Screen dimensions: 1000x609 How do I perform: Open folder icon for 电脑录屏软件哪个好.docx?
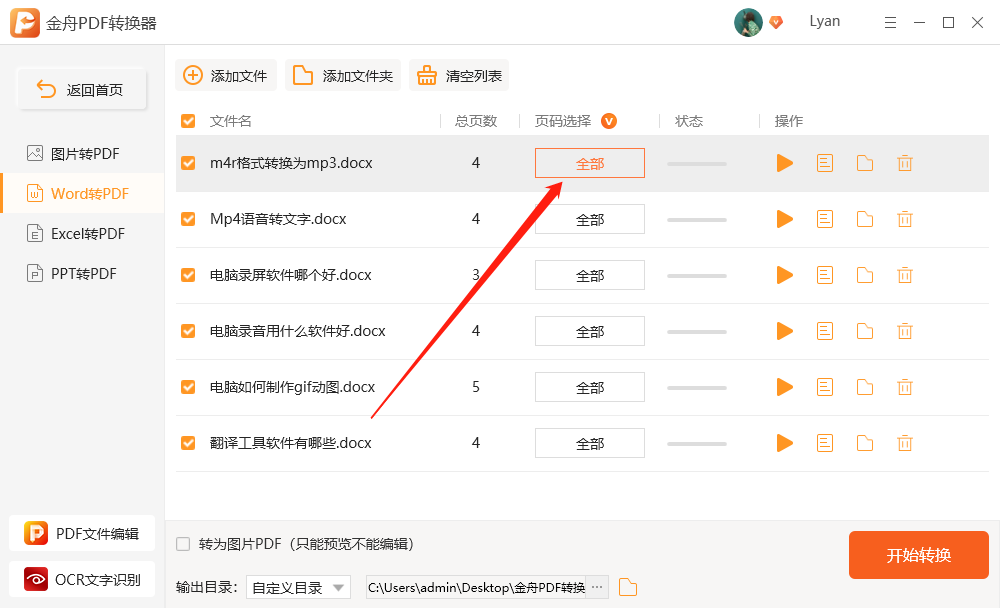865,275
